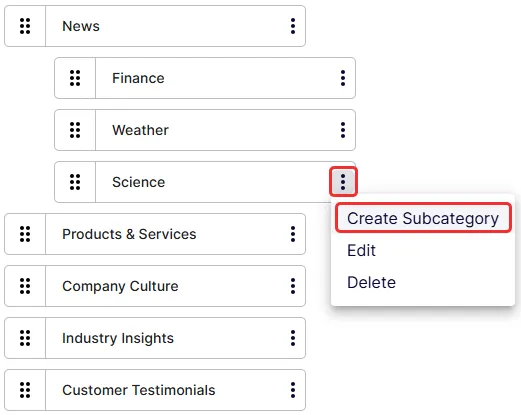Choose Delete from the Science menu

click(x=371, y=282)
